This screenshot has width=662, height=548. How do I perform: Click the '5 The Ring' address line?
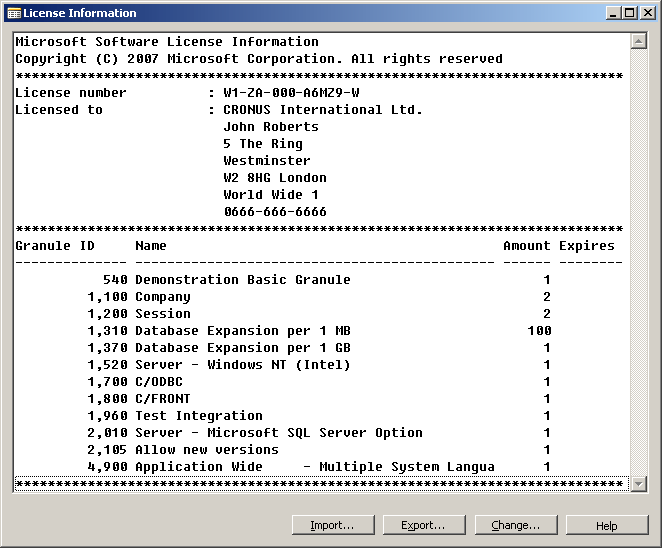[x=263, y=144]
